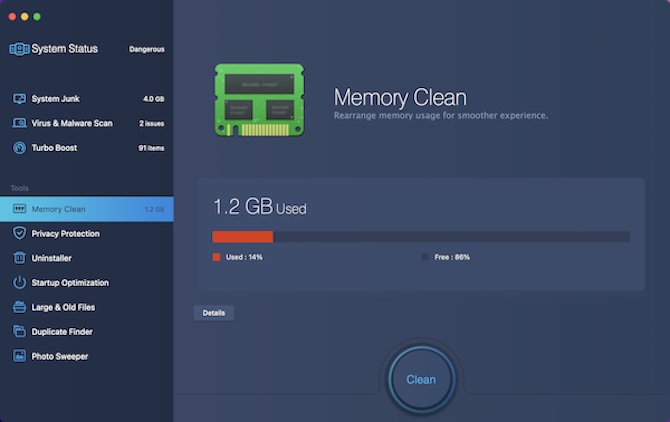Select Privacy Protection tool

click(x=87, y=234)
